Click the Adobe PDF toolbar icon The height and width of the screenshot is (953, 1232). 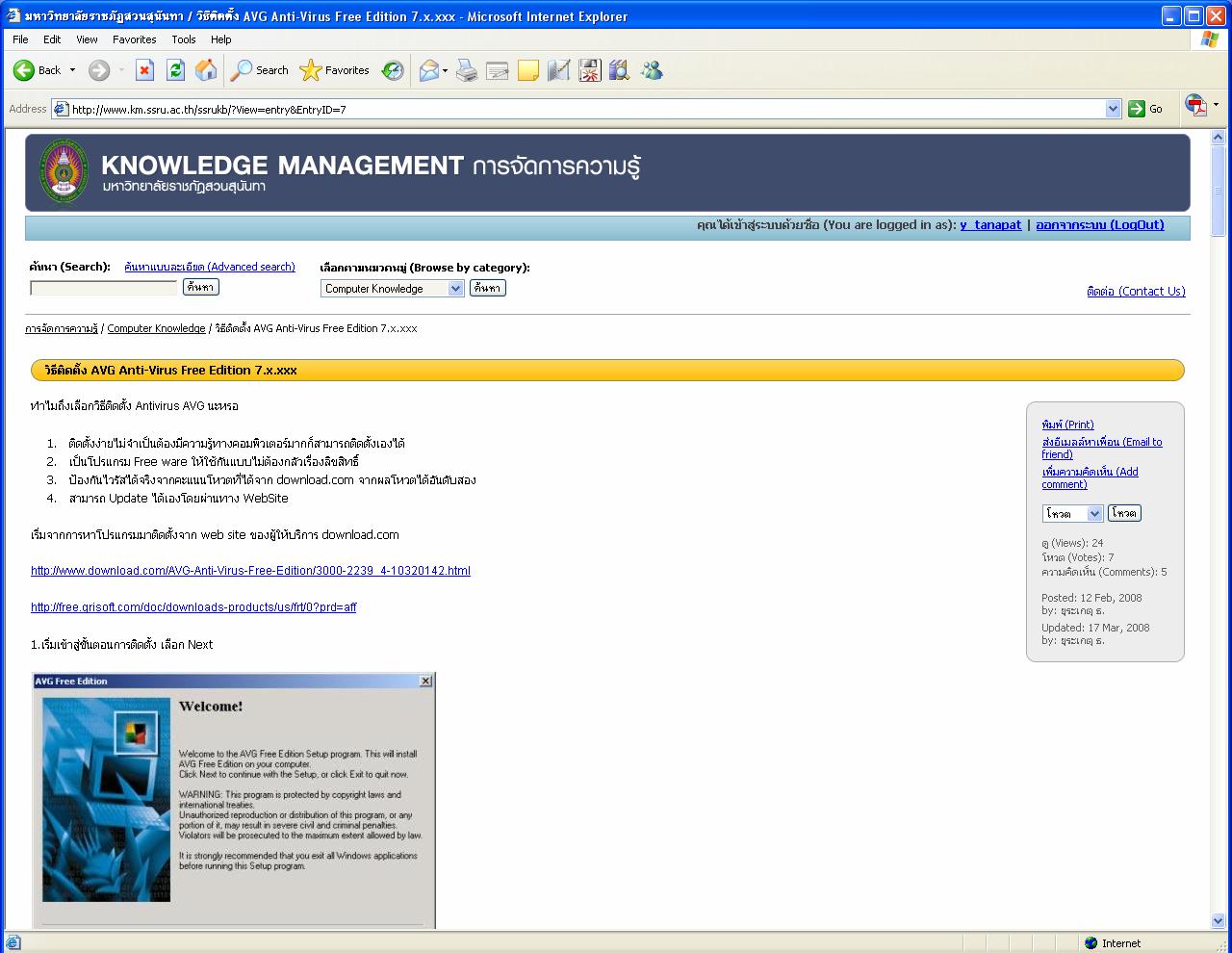click(x=1195, y=105)
